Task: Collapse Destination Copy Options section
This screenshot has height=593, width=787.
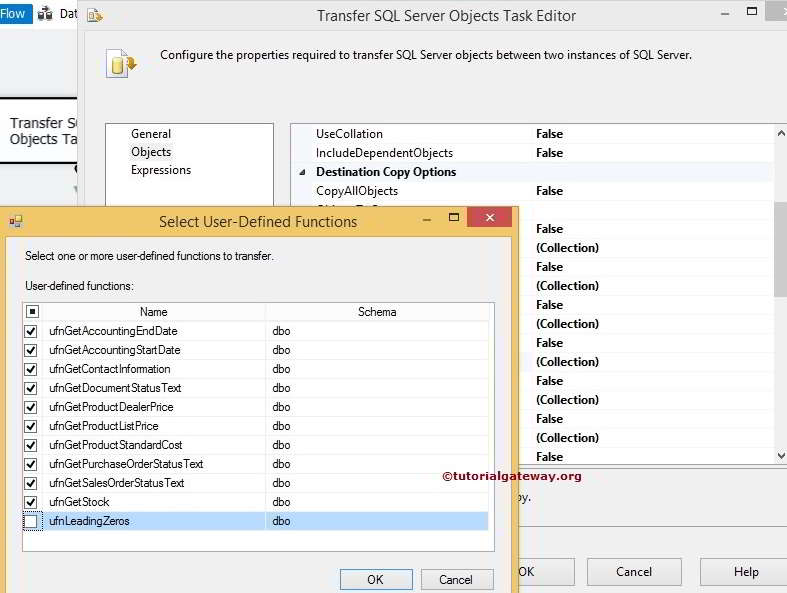Action: [x=302, y=172]
